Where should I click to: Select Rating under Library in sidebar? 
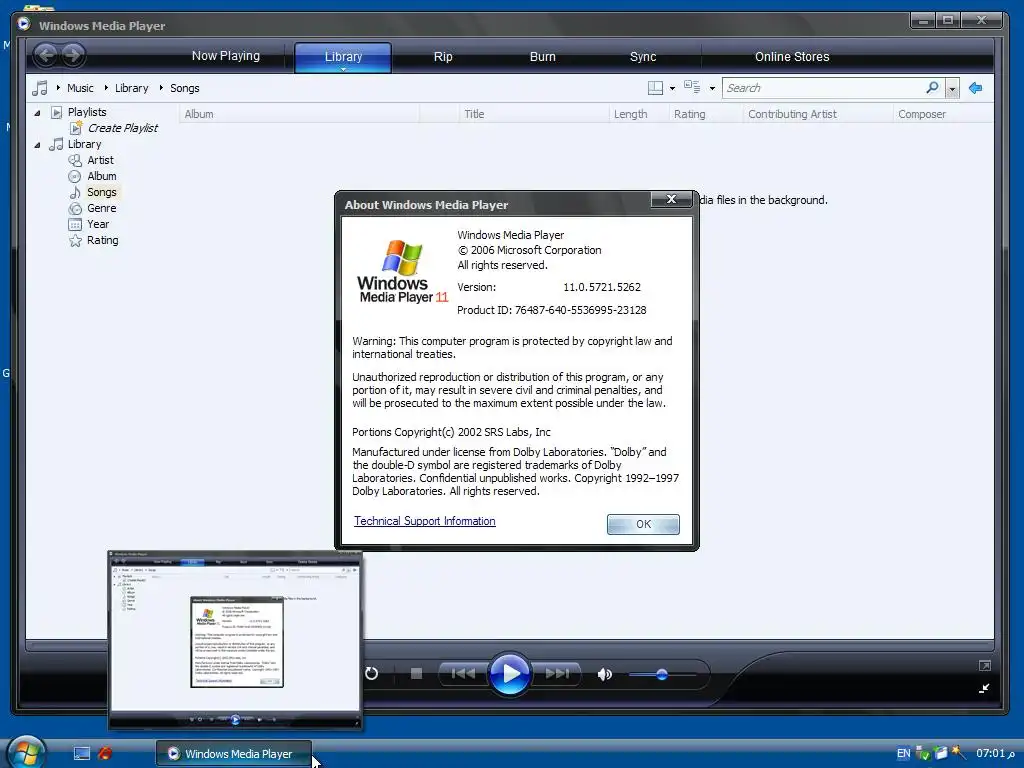(x=103, y=240)
